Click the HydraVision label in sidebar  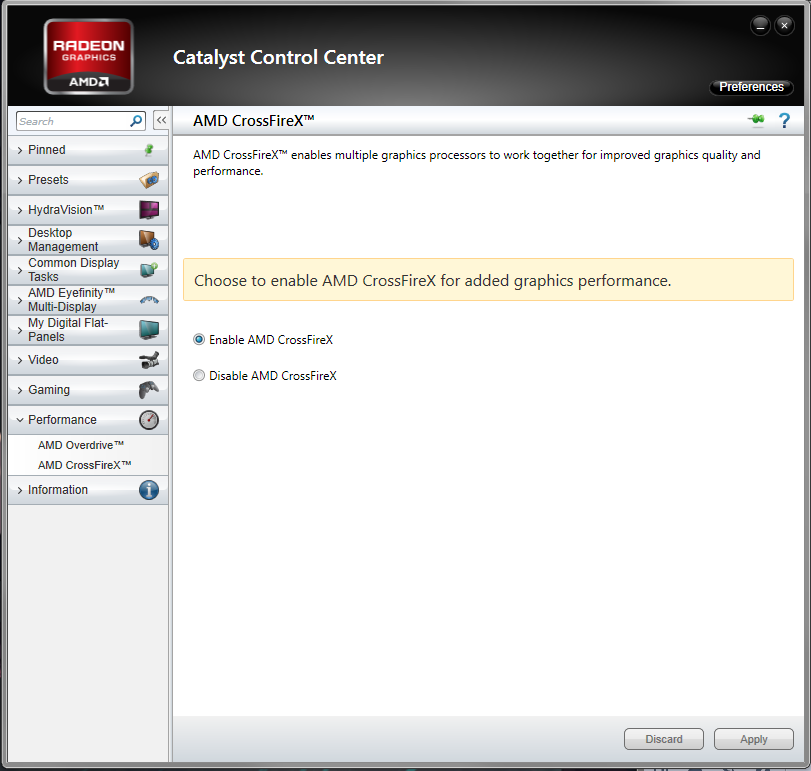pos(66,209)
